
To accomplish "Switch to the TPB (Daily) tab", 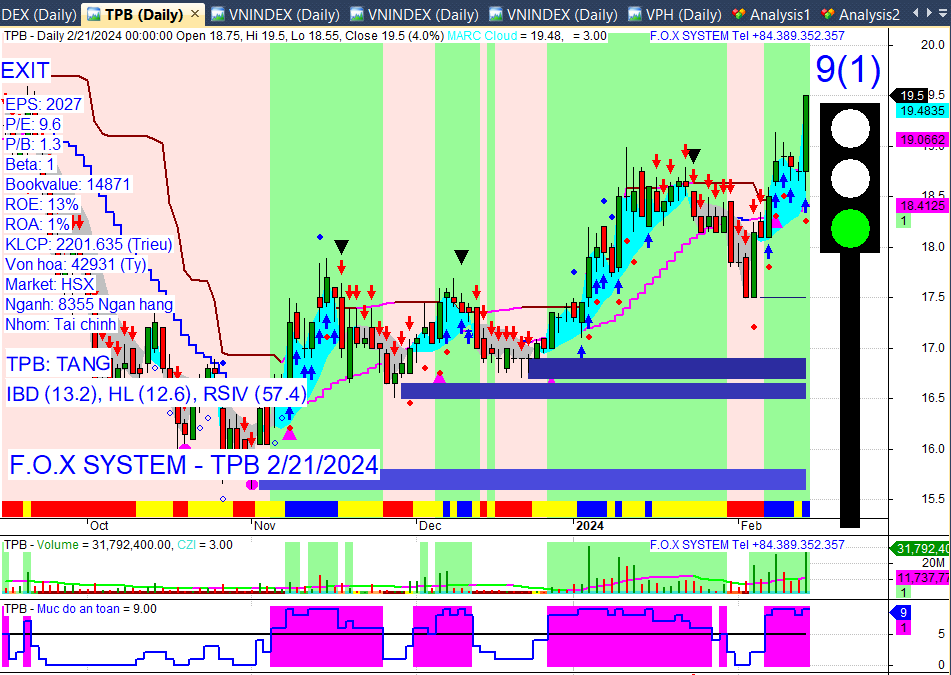I will 143,14.
